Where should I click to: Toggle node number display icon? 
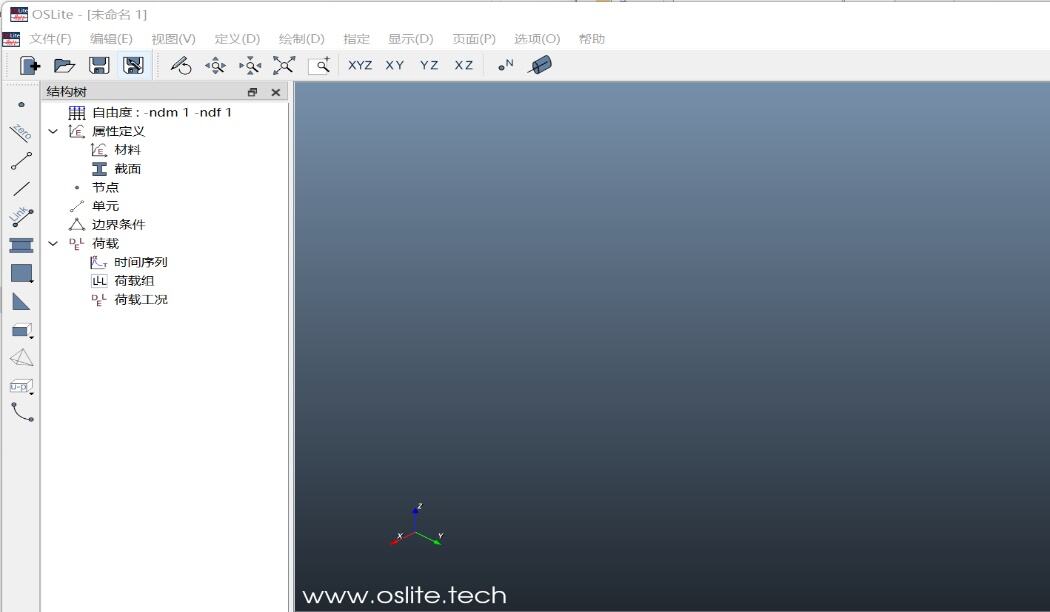pyautogui.click(x=506, y=65)
